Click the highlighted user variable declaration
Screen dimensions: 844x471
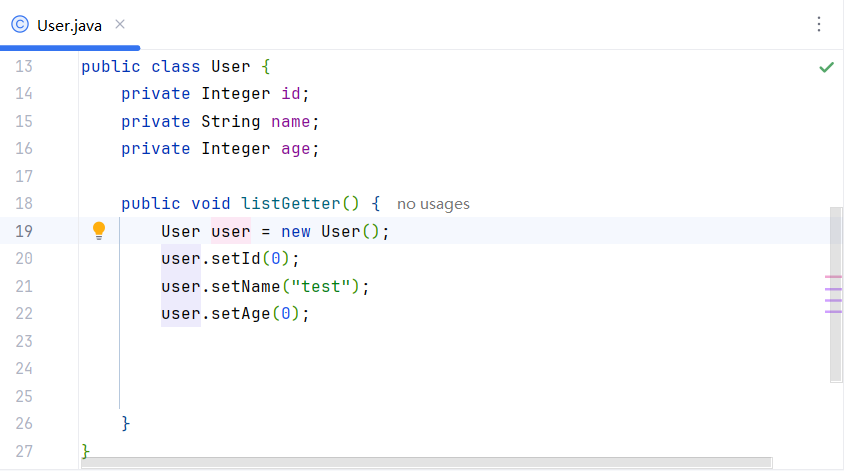(230, 232)
